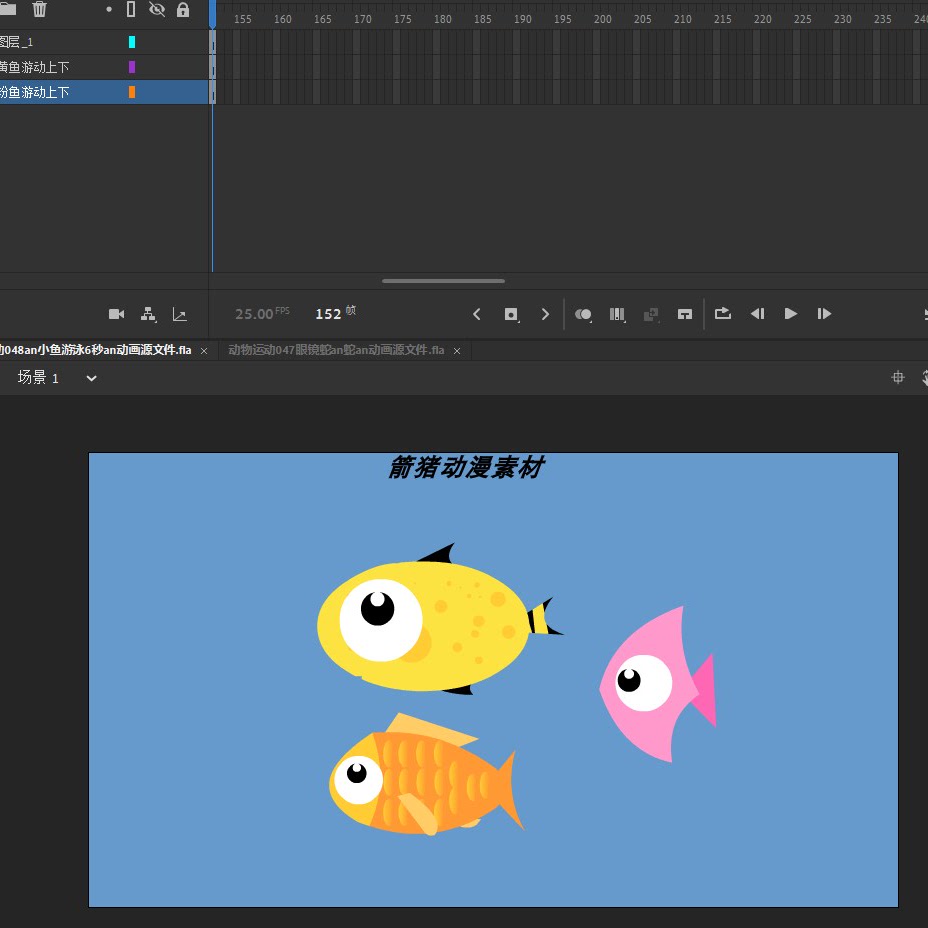Screen dimensions: 928x928
Task: Click the center frame icon
Action: 685,314
